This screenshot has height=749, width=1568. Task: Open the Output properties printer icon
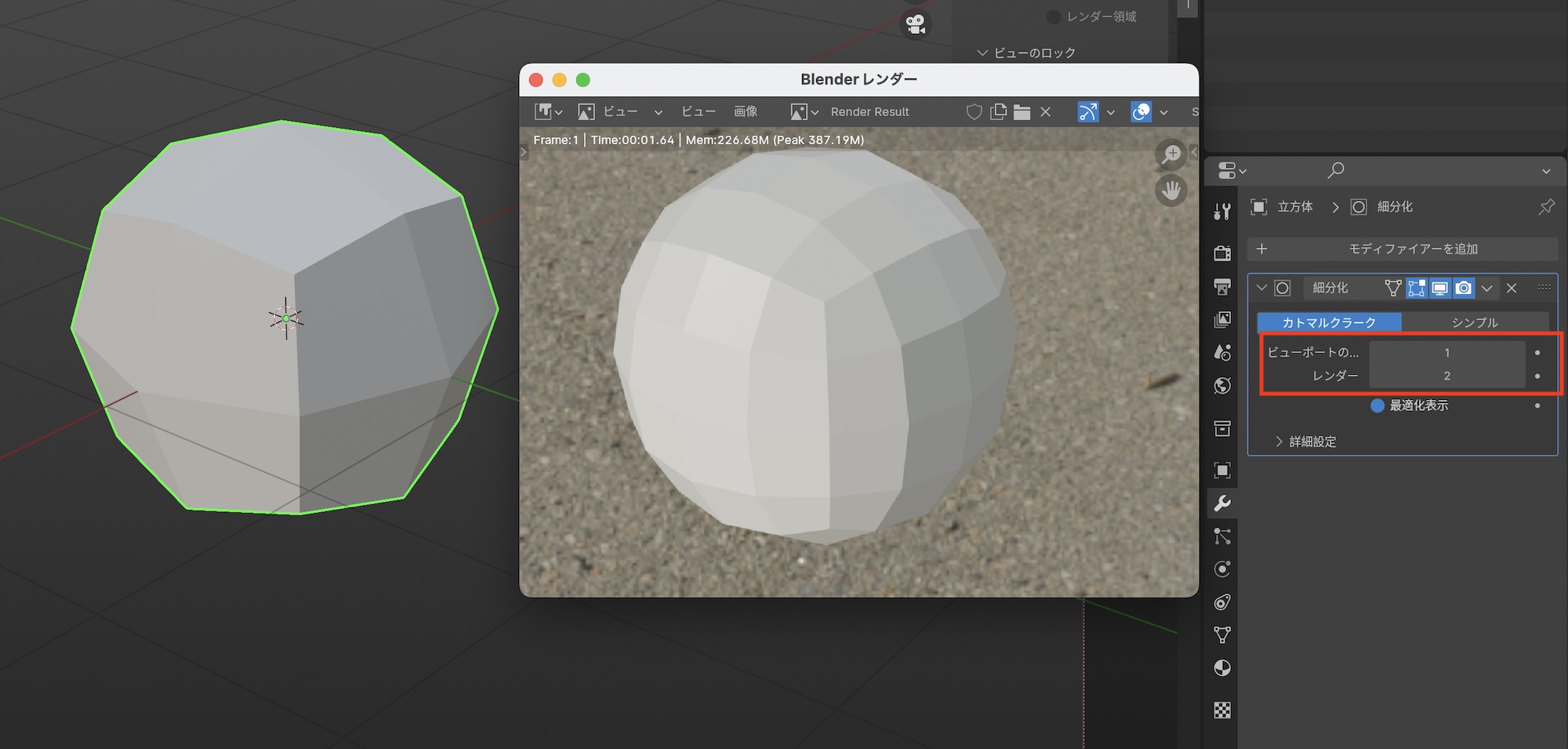[1222, 287]
